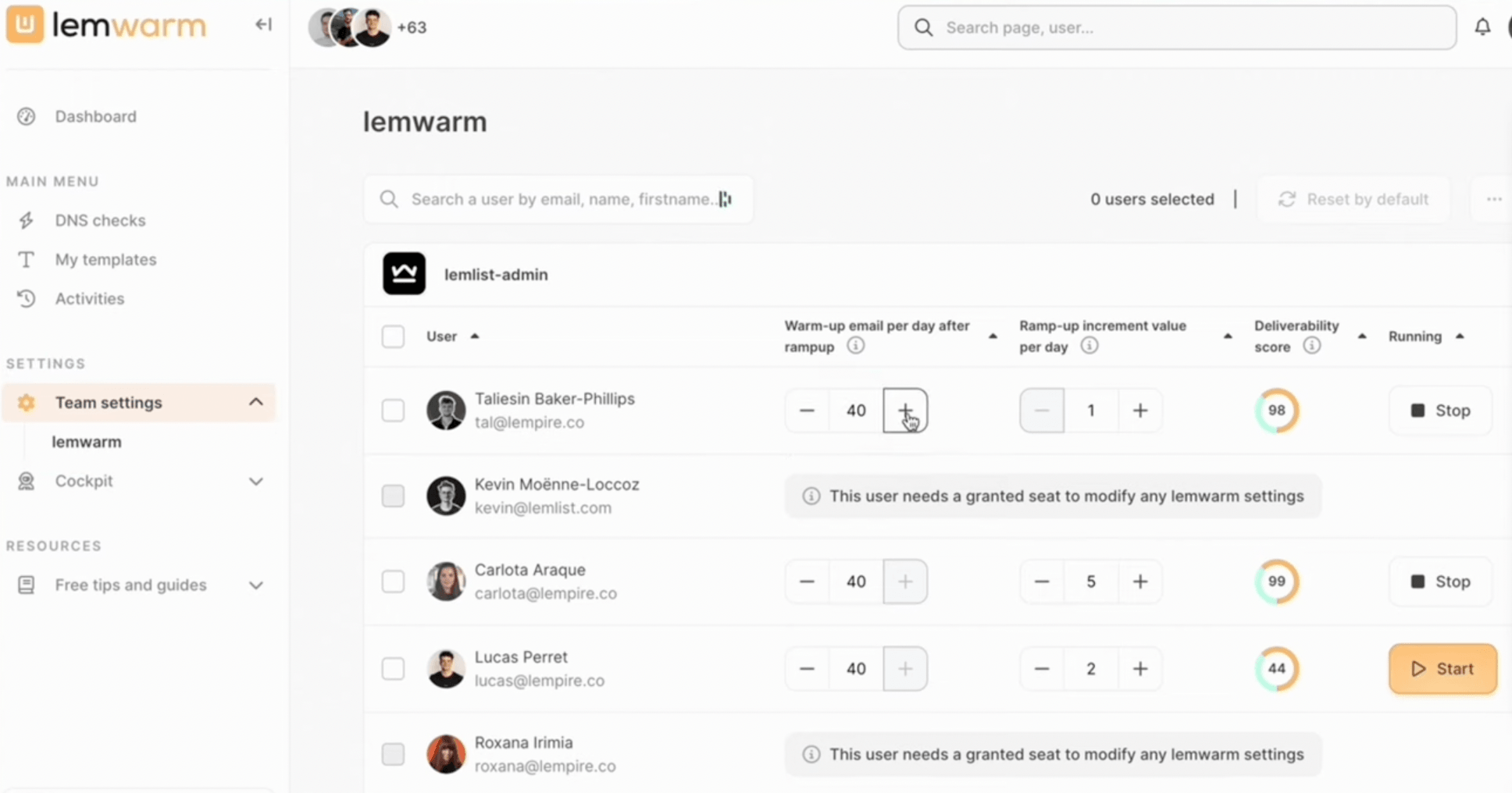Screen dimensions: 1512x793
Task: Decrease Carlota's warm-up emails per day
Action: [x=807, y=581]
